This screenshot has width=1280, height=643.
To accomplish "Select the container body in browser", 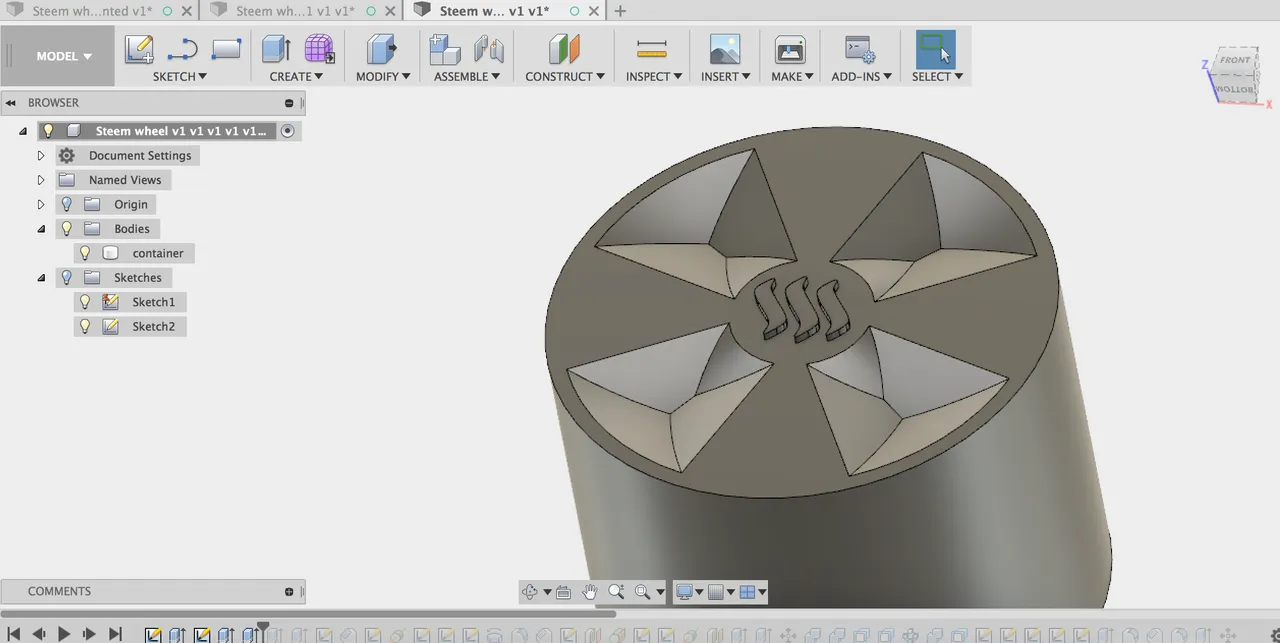I will [x=158, y=253].
